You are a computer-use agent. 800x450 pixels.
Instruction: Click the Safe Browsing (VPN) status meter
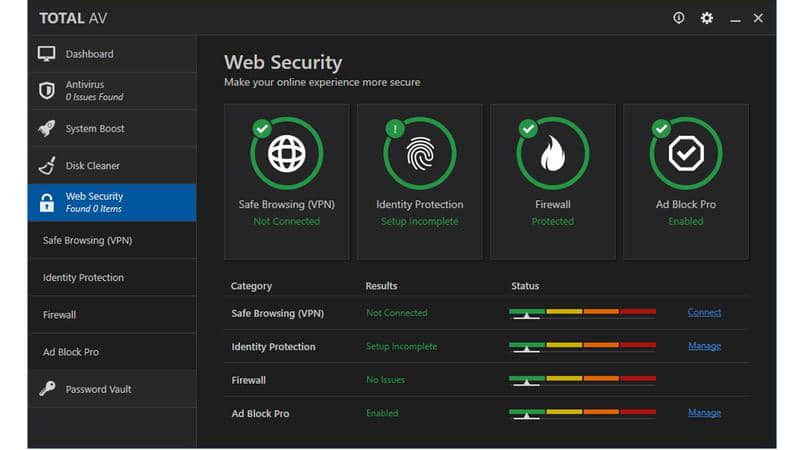click(582, 313)
